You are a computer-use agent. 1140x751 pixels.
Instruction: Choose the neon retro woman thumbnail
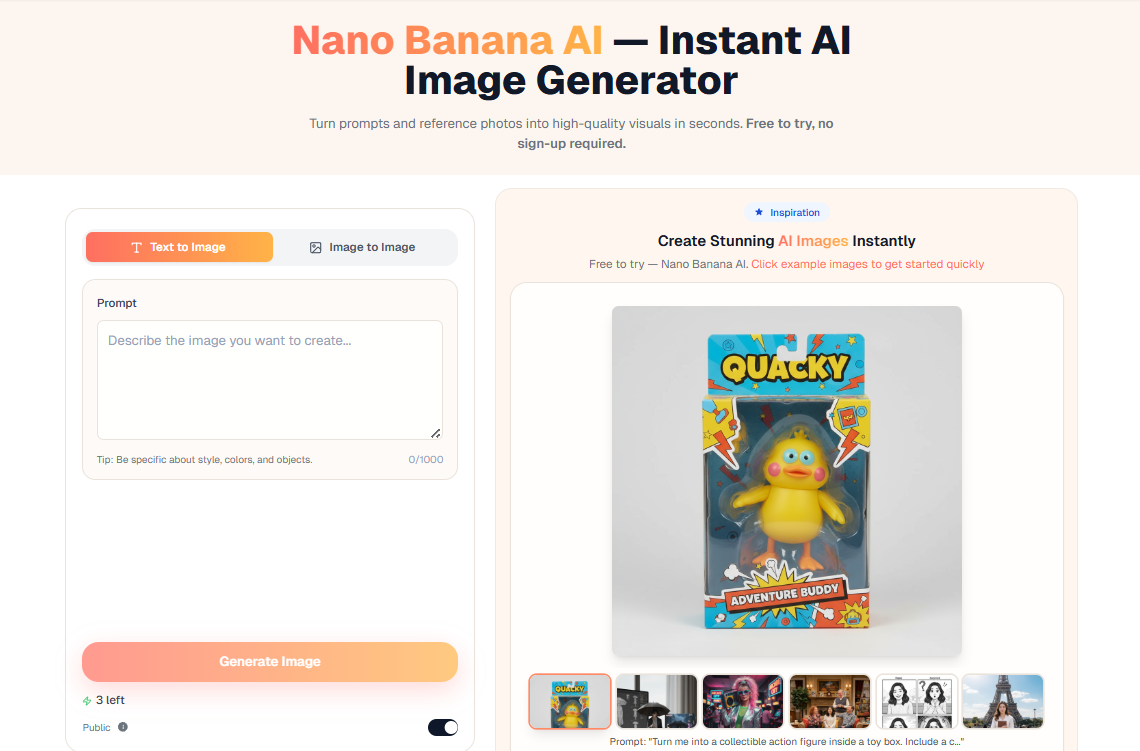pyautogui.click(x=743, y=702)
